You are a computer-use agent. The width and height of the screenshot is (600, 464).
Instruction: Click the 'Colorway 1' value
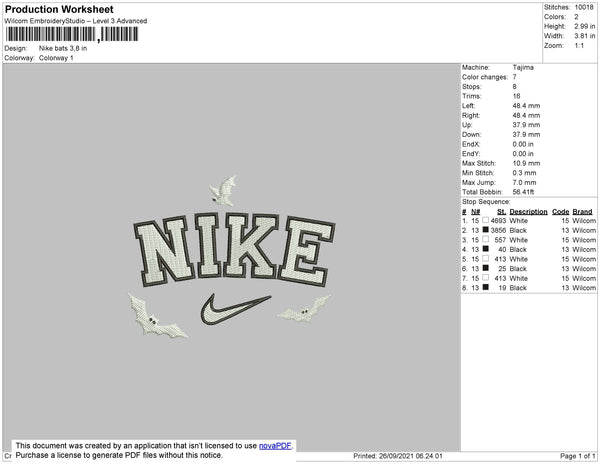point(56,58)
